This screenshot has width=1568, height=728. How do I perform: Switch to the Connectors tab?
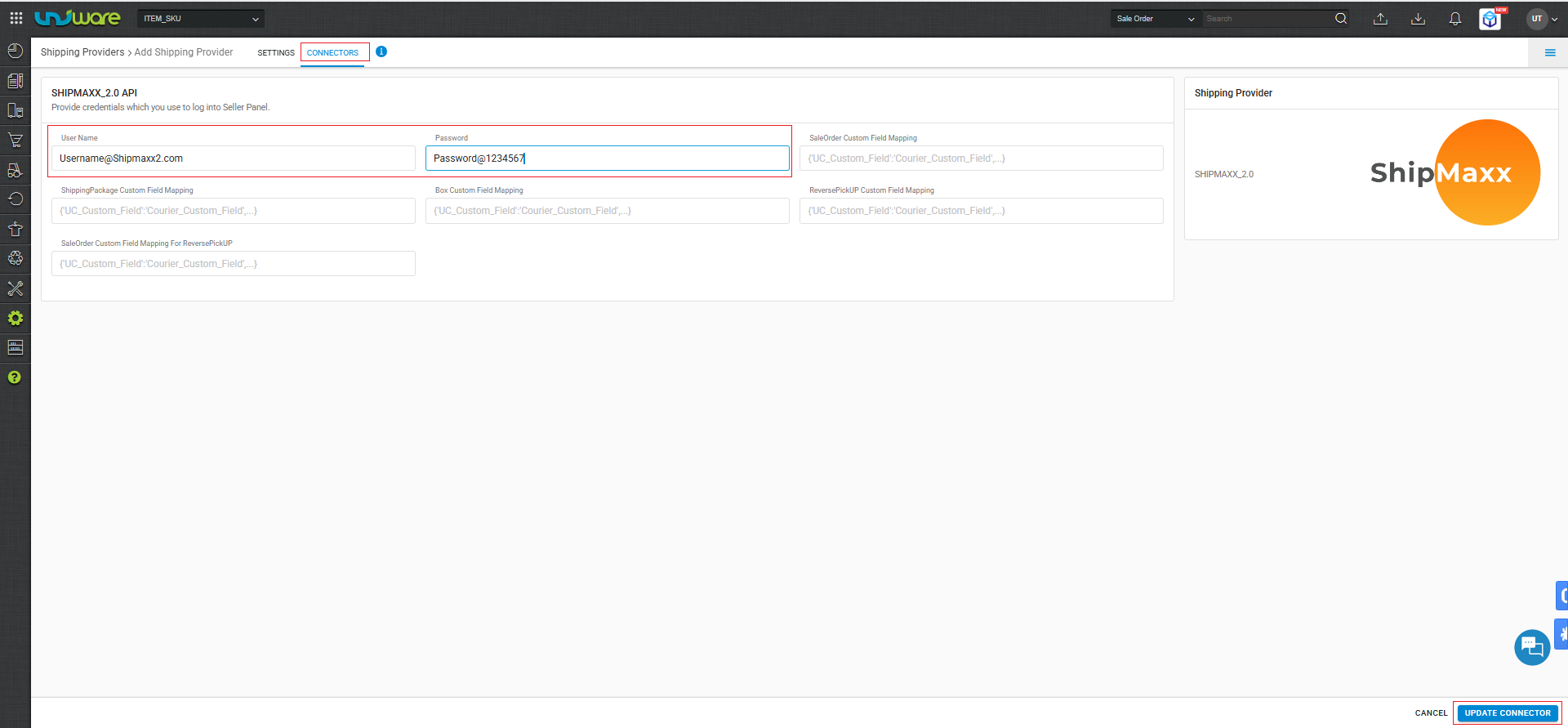click(x=332, y=52)
